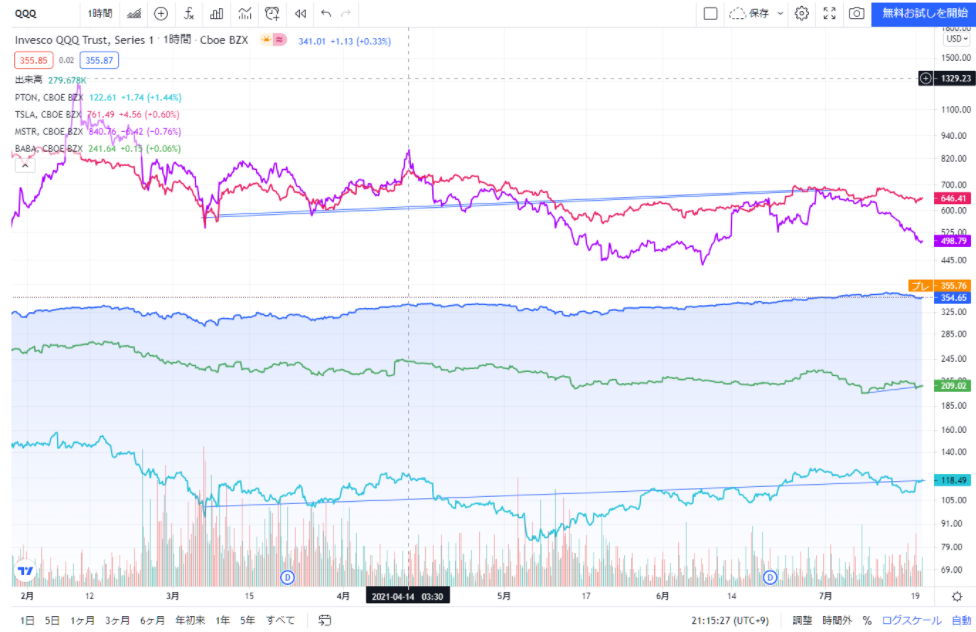This screenshot has height=632, width=976.
Task: Toggle 調整 adjustment setting
Action: pyautogui.click(x=802, y=620)
